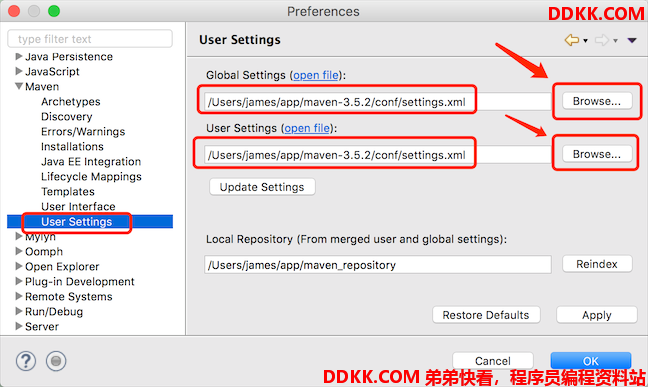Viewport: 648px width, 387px height.
Task: Expand the Run/Debug tree node
Action: coord(19,311)
